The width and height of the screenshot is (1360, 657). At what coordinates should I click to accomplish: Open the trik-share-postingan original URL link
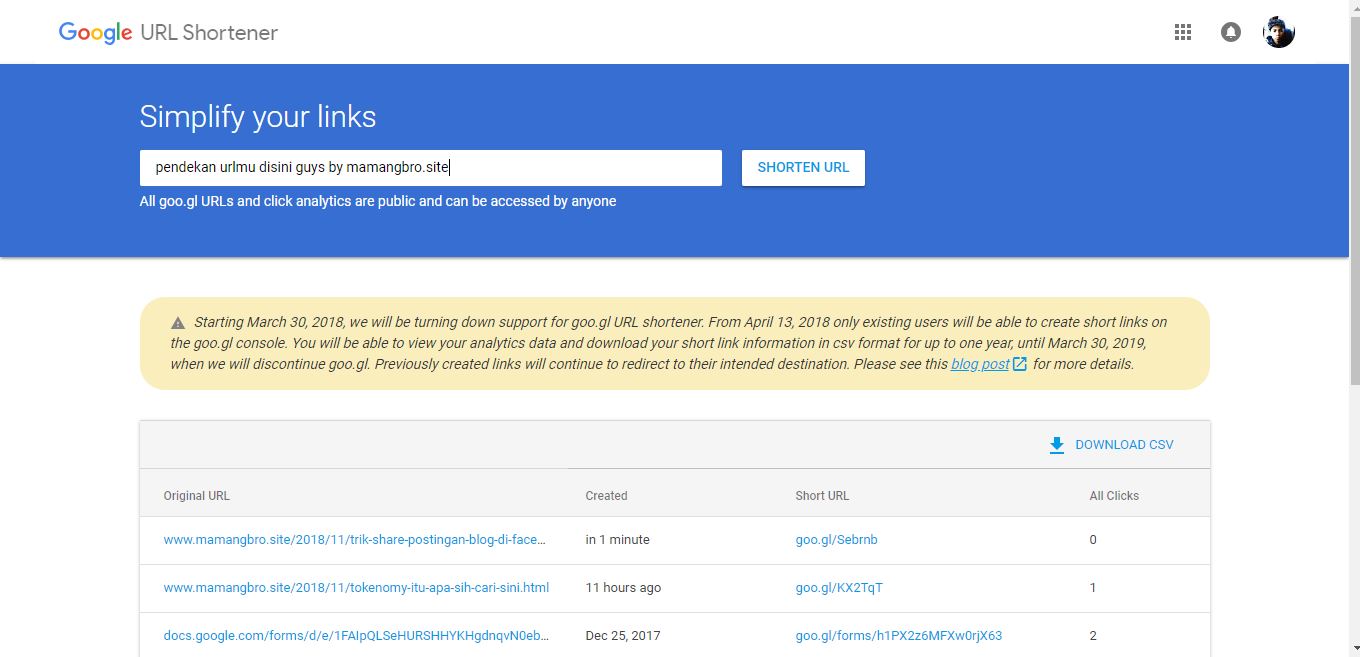click(355, 539)
